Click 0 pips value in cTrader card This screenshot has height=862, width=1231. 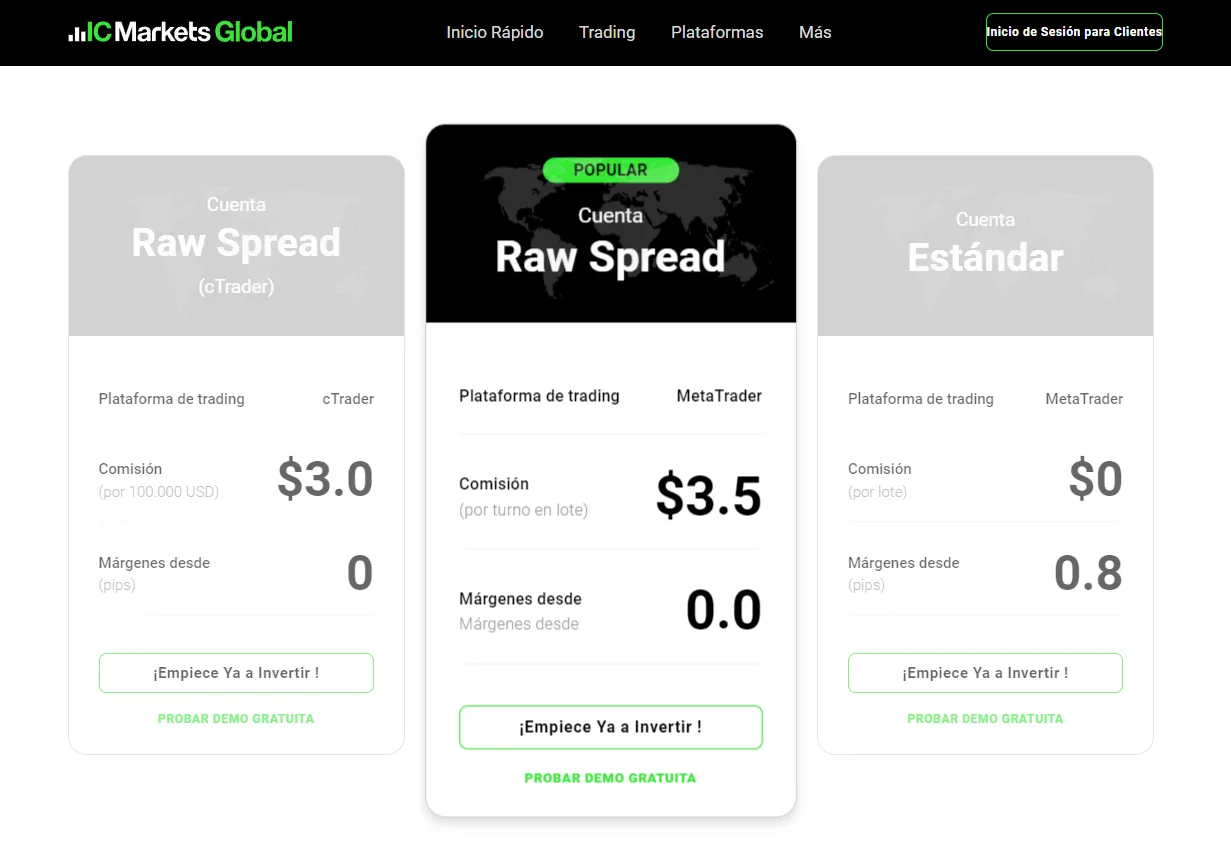pos(360,573)
